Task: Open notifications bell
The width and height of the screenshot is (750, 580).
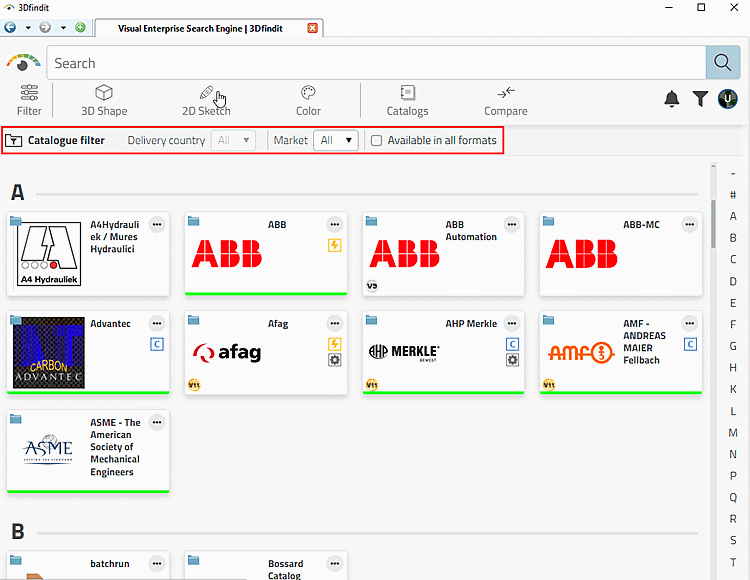Action: pyautogui.click(x=672, y=99)
